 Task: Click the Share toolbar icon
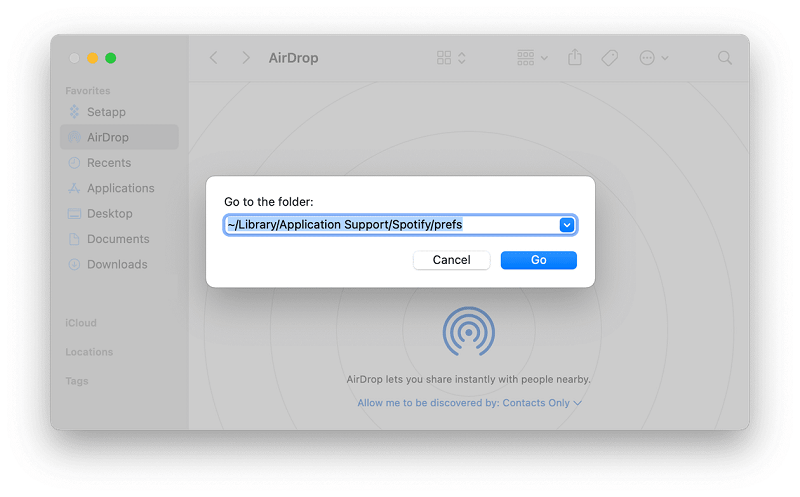coord(574,57)
